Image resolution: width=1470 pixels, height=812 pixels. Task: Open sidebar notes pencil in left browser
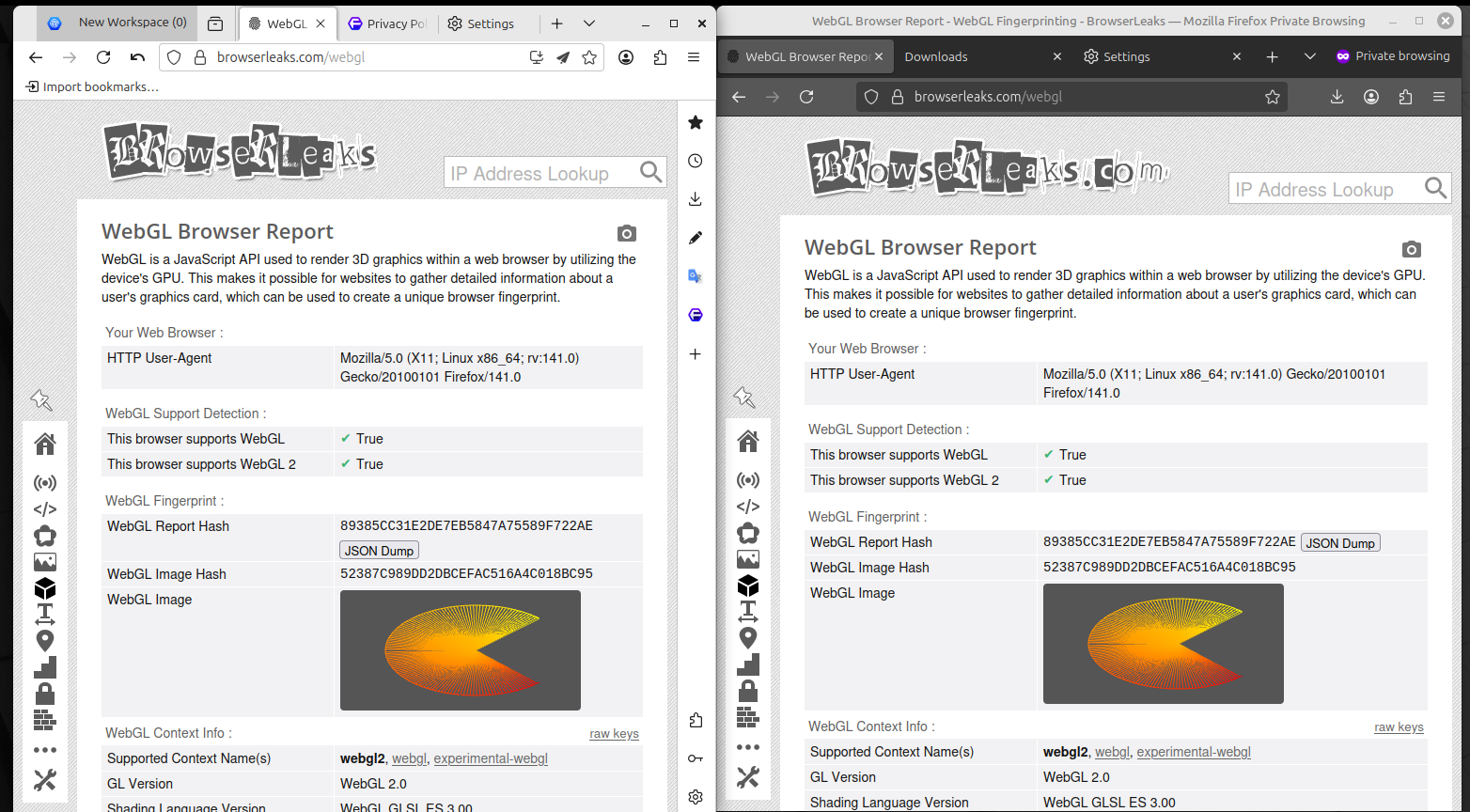[x=696, y=238]
